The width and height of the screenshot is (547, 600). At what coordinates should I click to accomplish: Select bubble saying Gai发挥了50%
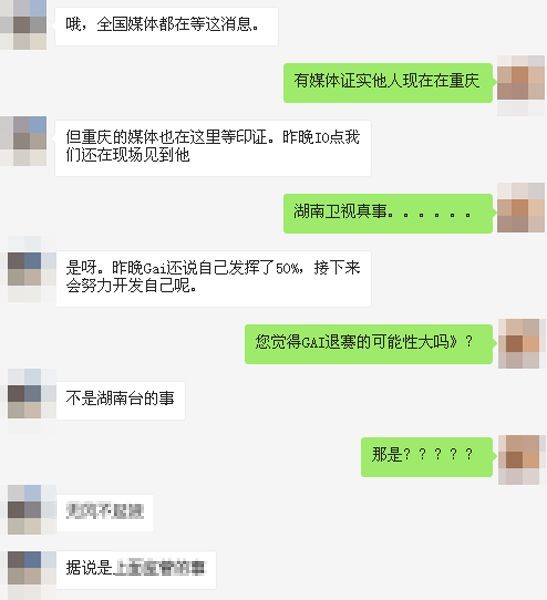pos(213,279)
